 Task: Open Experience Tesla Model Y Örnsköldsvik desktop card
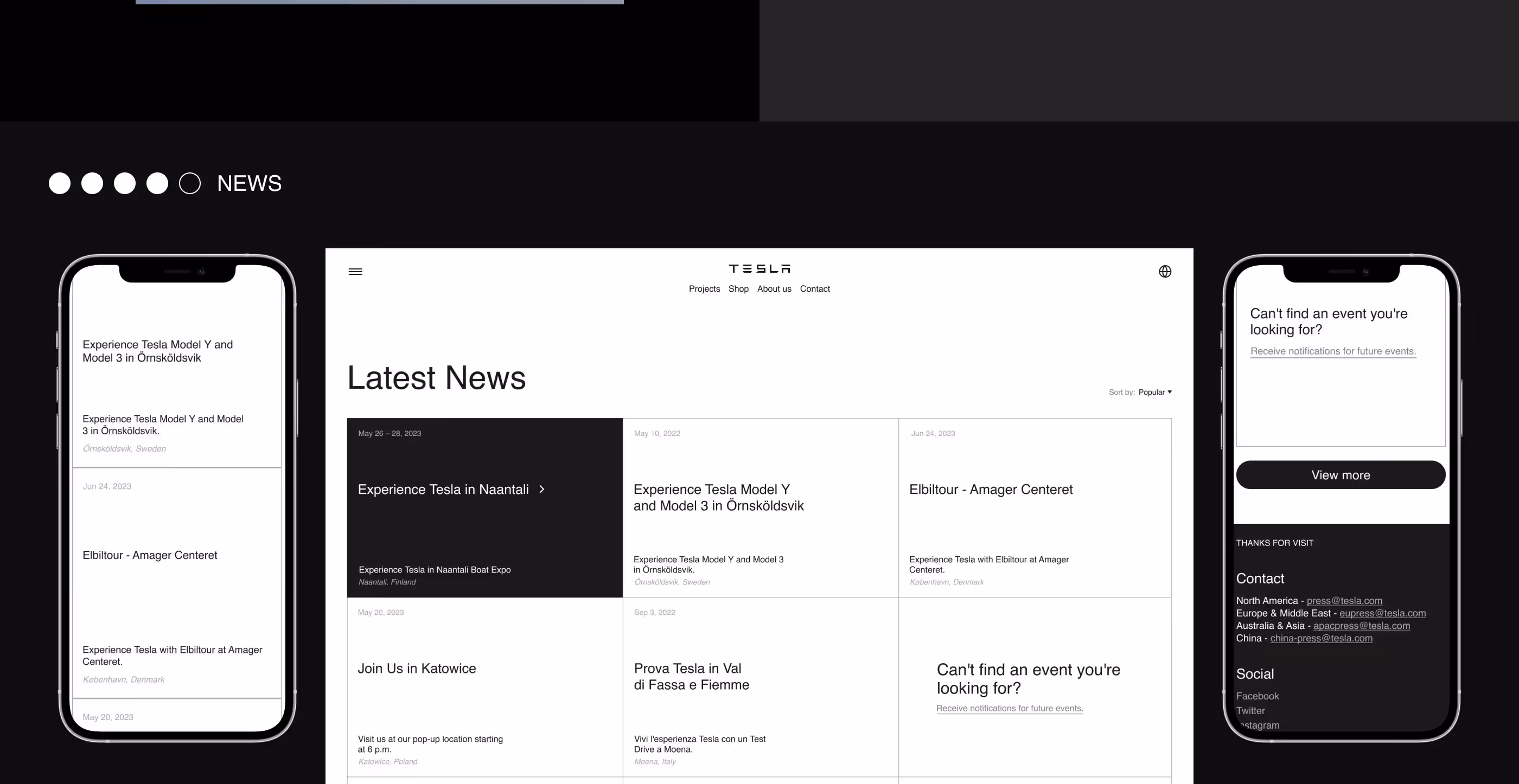[761, 508]
